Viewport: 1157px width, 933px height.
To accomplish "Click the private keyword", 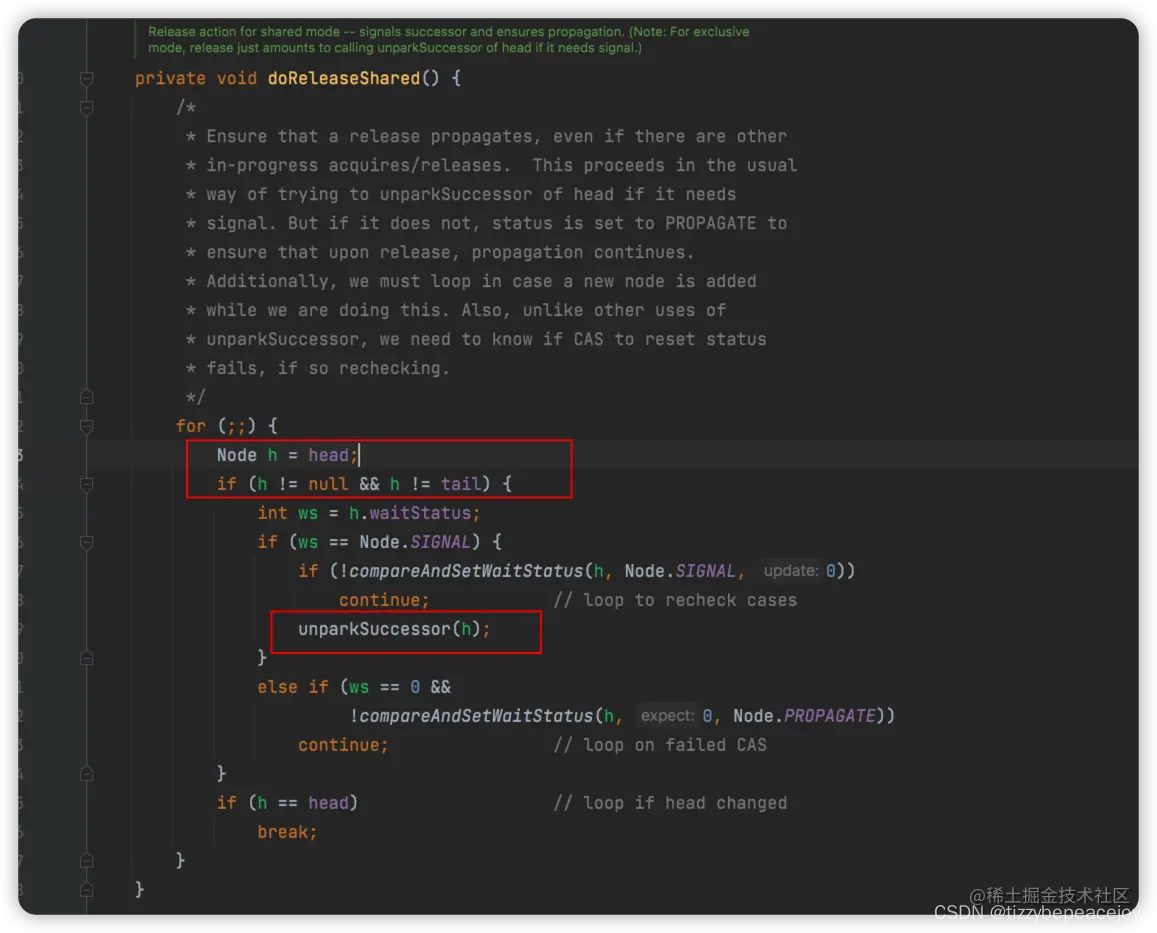I will click(170, 78).
